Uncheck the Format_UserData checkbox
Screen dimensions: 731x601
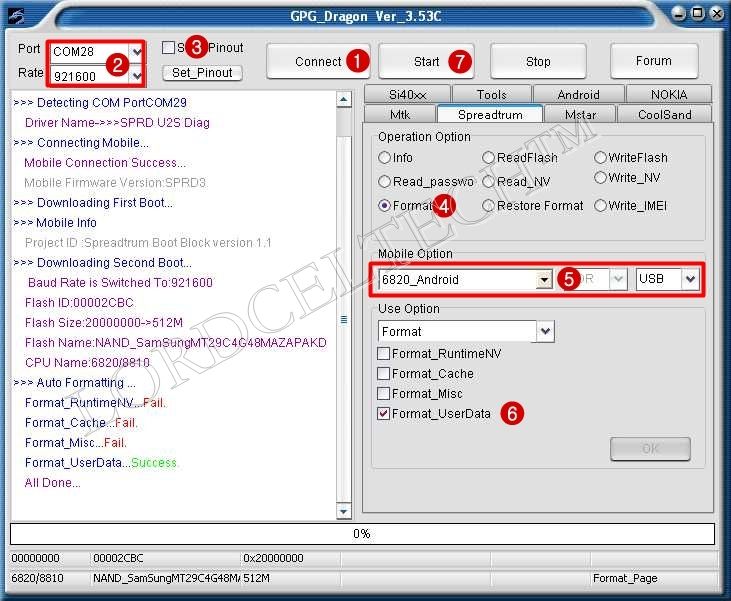(384, 414)
